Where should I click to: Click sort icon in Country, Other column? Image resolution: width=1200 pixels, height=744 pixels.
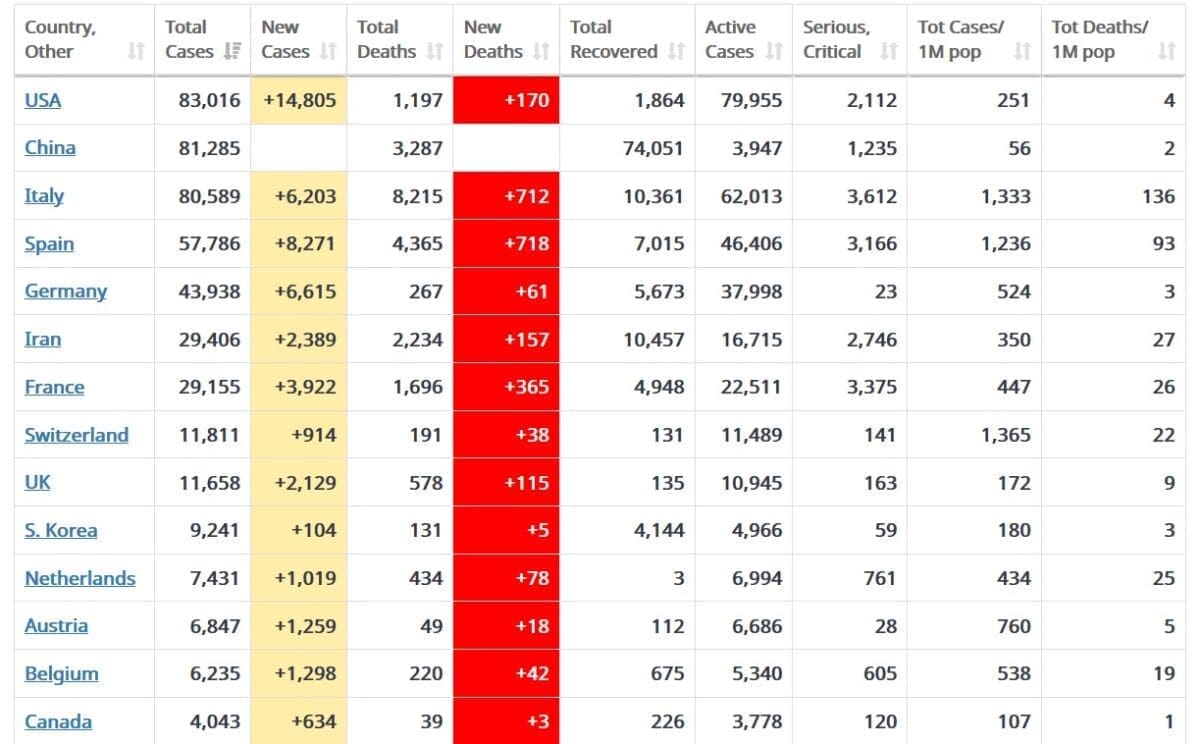point(137,52)
